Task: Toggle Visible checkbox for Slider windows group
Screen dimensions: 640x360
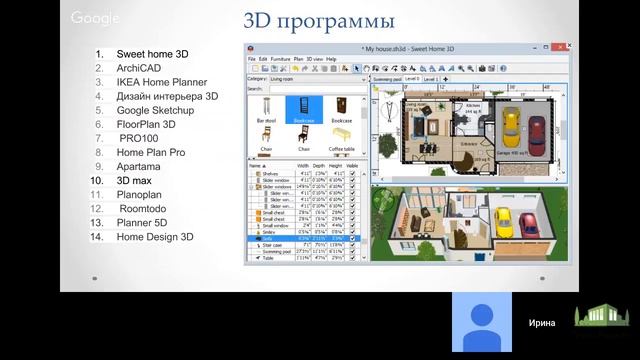Action: point(352,187)
